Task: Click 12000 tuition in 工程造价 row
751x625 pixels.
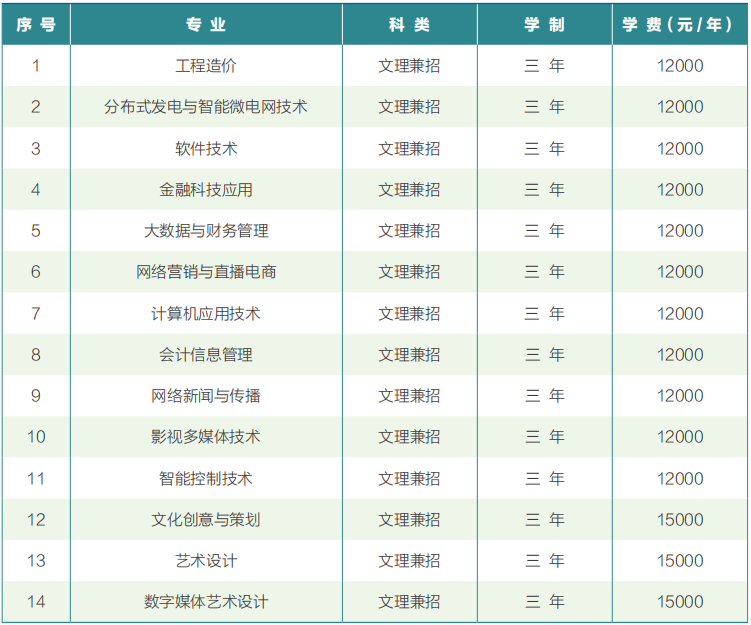Action: [x=680, y=66]
